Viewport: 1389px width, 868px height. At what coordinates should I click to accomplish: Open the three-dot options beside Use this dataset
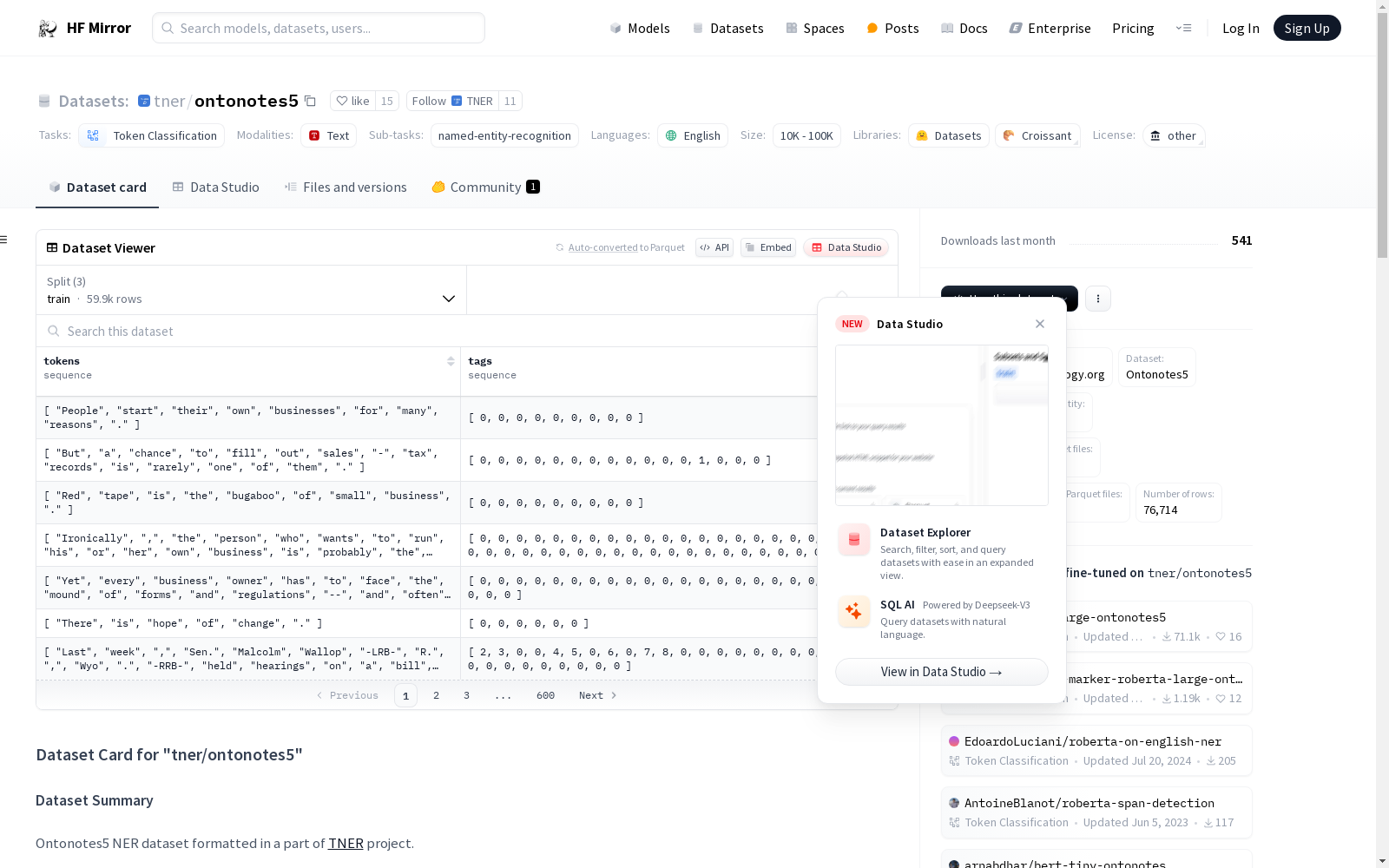tap(1098, 299)
